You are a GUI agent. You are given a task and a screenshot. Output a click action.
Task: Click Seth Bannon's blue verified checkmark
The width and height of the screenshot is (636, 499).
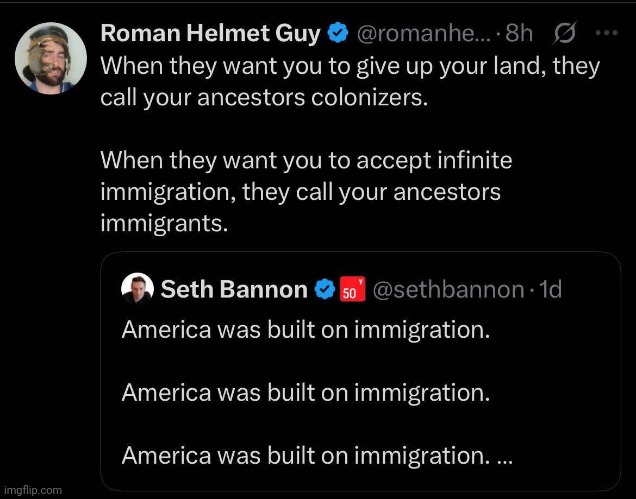coord(325,290)
